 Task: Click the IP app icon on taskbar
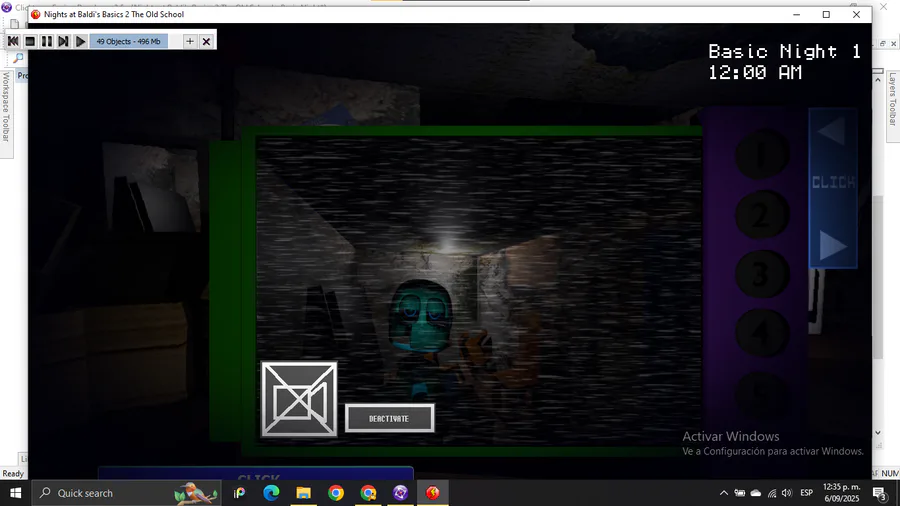239,493
